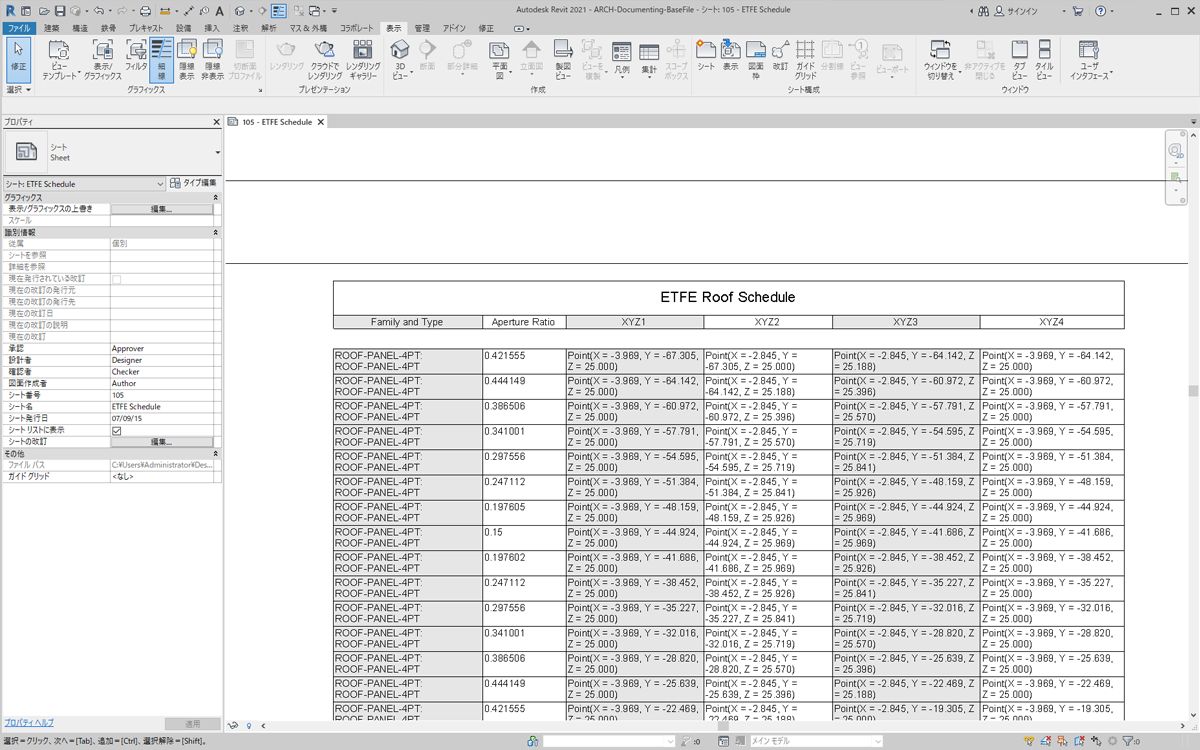Click 編集 button for 表示/グラフィックスの上書き
Image resolution: width=1200 pixels, height=750 pixels.
click(x=161, y=209)
